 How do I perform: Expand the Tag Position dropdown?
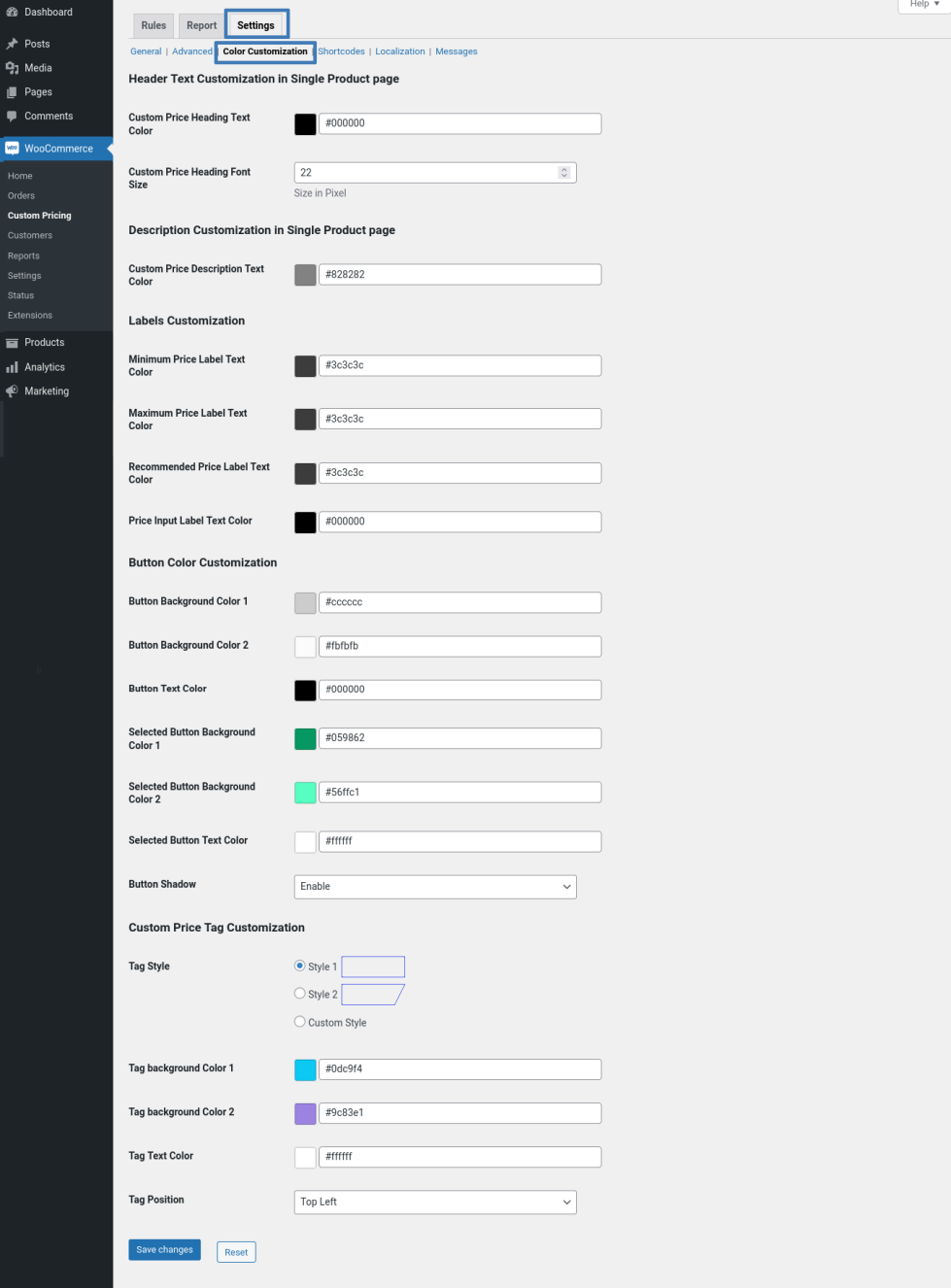point(435,1203)
